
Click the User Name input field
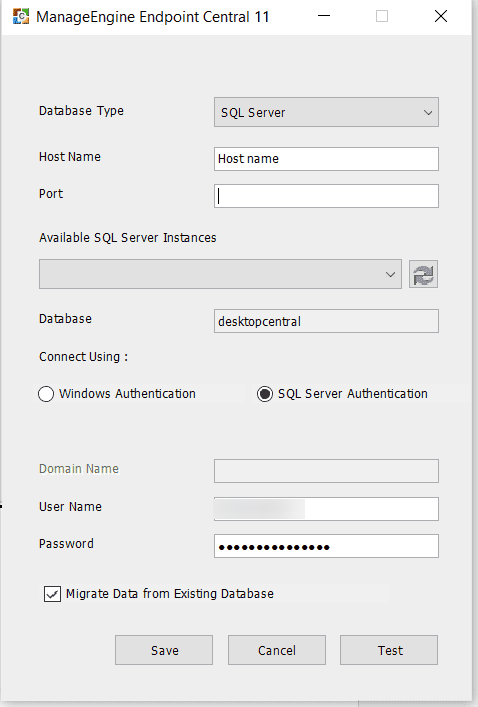pyautogui.click(x=326, y=509)
